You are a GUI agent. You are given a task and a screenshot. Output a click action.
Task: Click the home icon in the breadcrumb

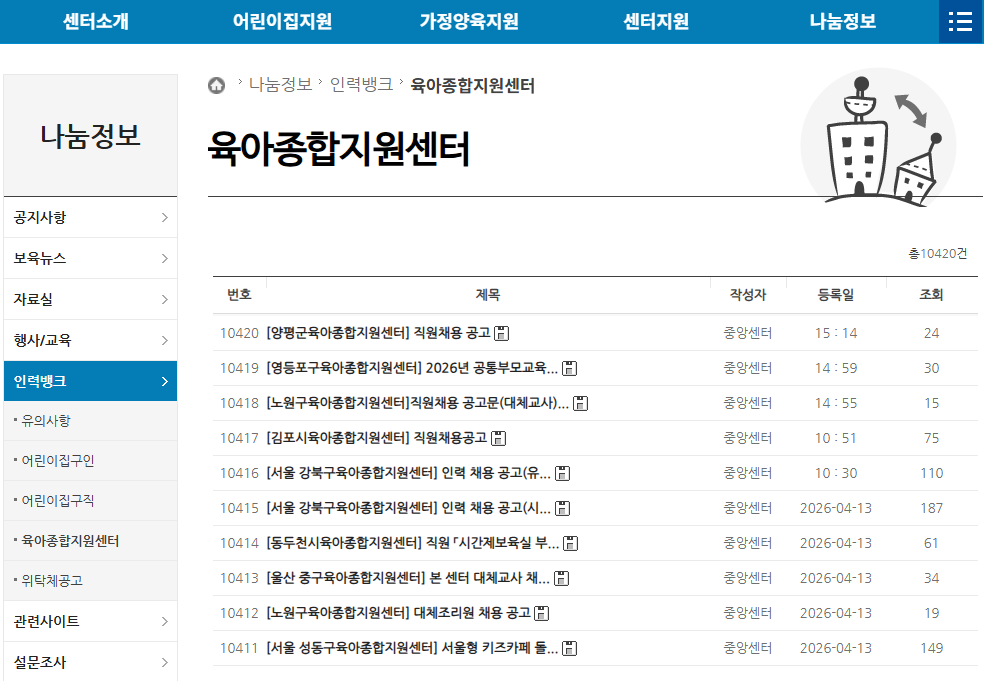(x=219, y=85)
